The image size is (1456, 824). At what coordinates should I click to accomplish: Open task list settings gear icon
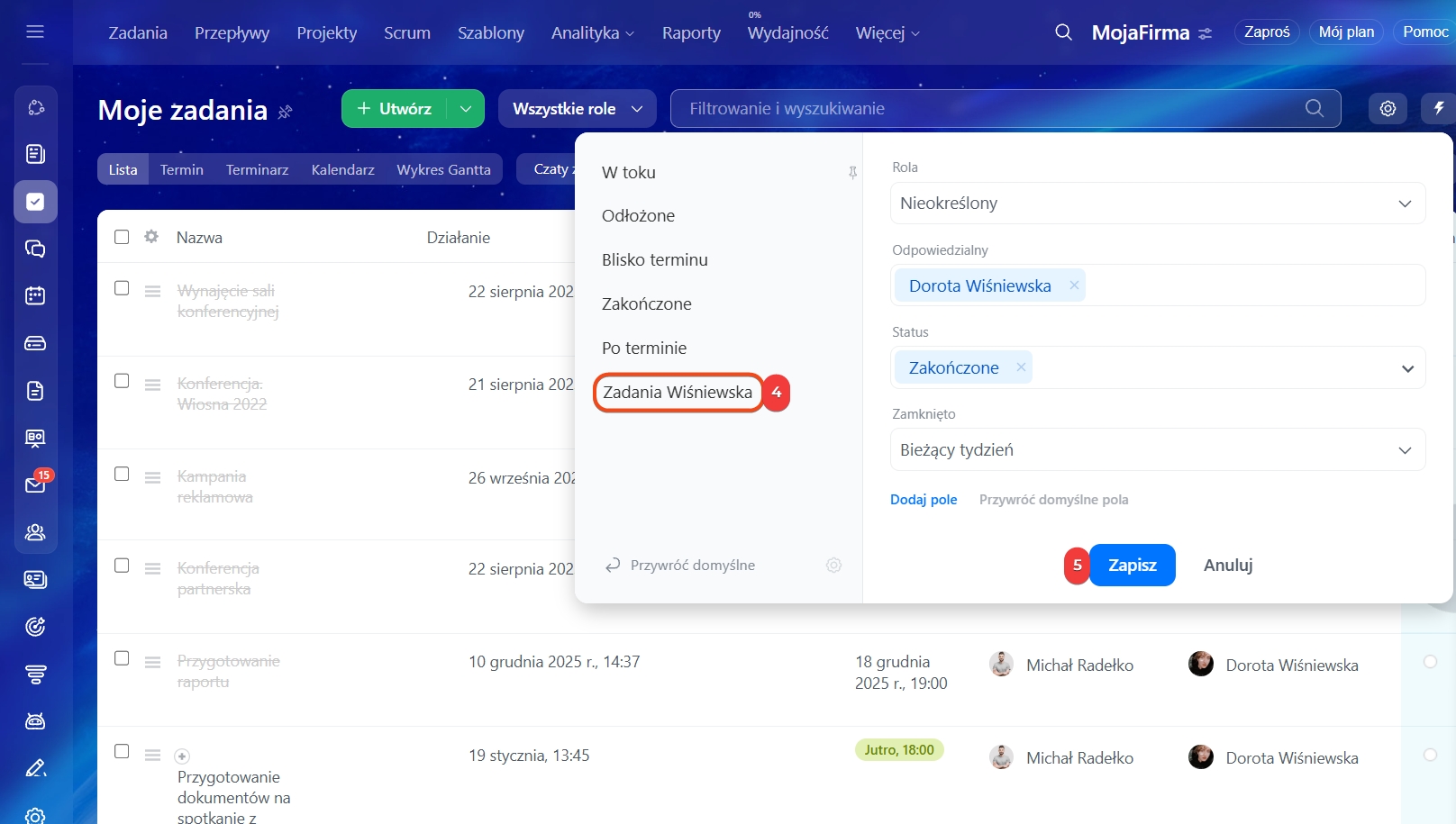click(1388, 109)
